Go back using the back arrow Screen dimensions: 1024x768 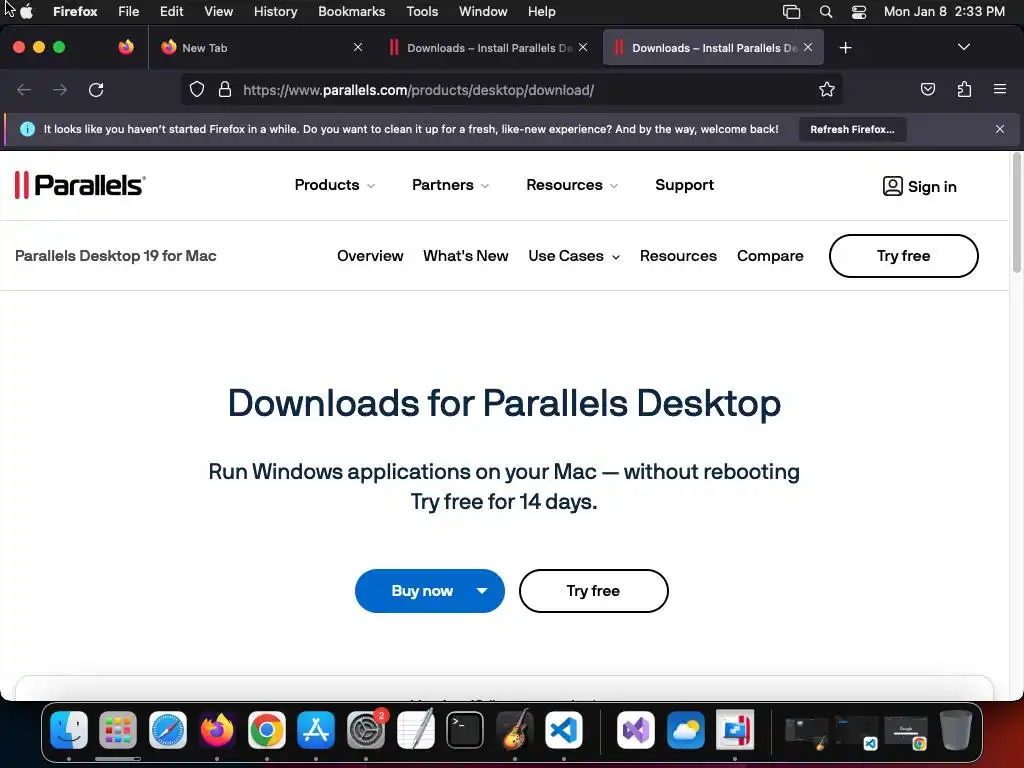pos(24,90)
